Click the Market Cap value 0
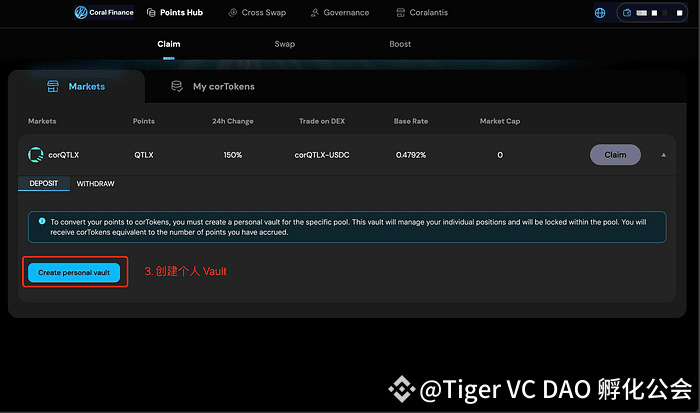Image resolution: width=700 pixels, height=413 pixels. (x=500, y=155)
